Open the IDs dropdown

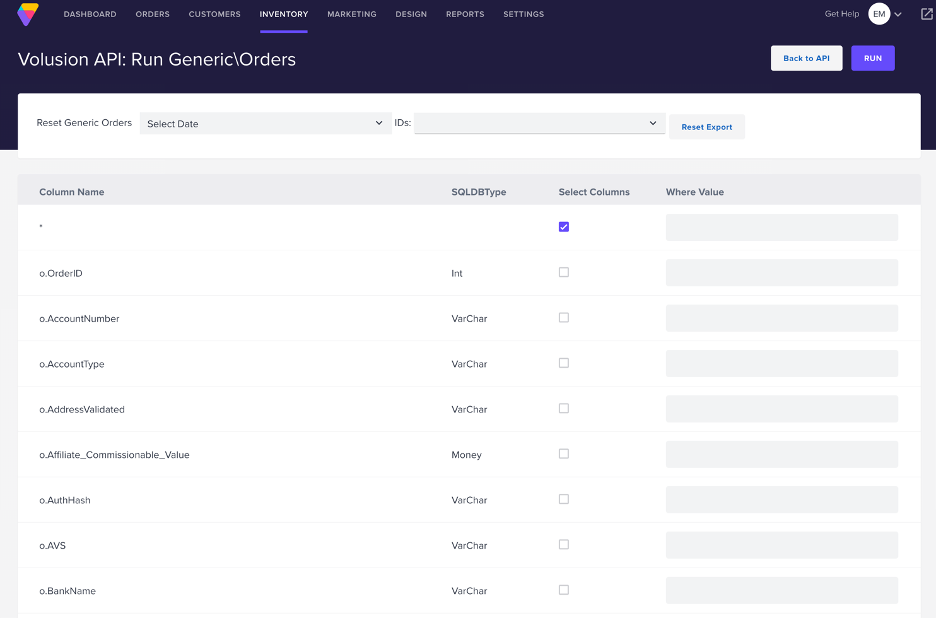[x=540, y=123]
